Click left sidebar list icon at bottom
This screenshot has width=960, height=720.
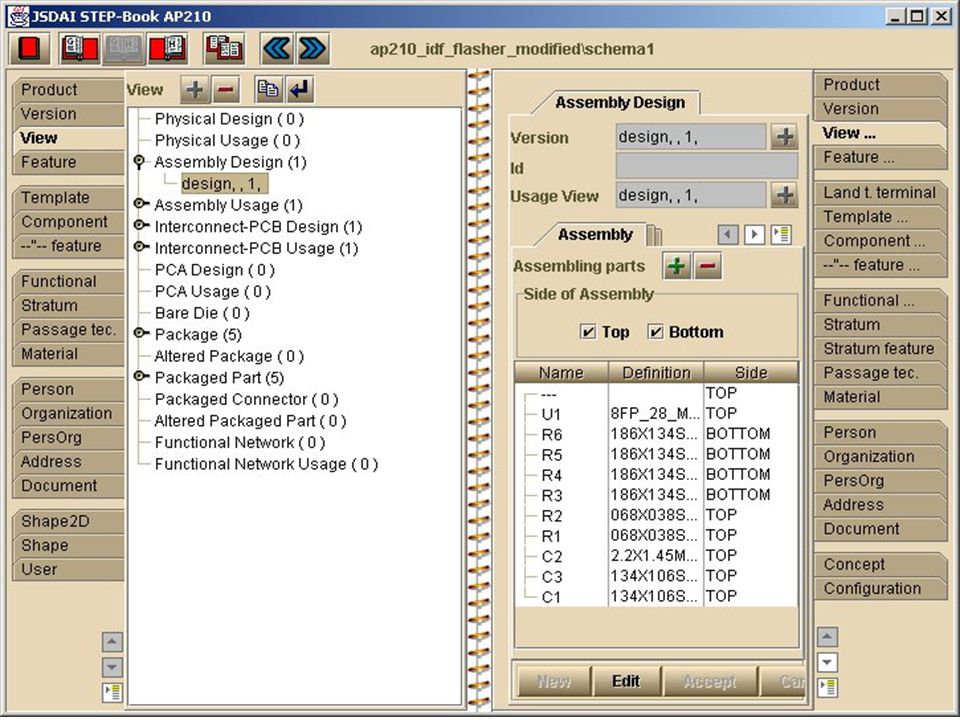pyautogui.click(x=112, y=692)
